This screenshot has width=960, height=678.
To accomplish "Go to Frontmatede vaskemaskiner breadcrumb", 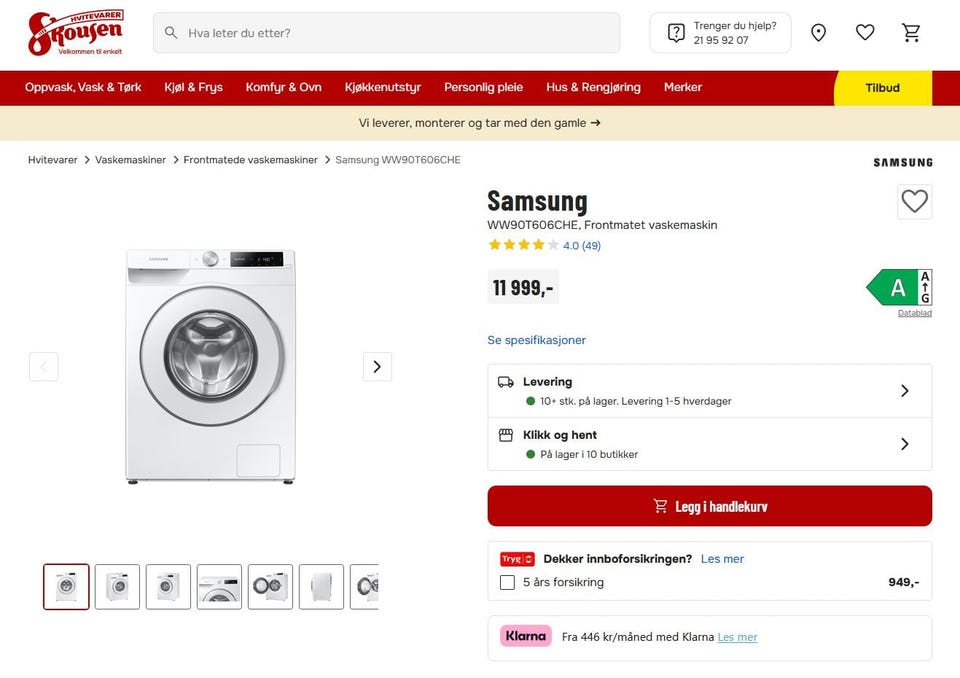I will 250,160.
